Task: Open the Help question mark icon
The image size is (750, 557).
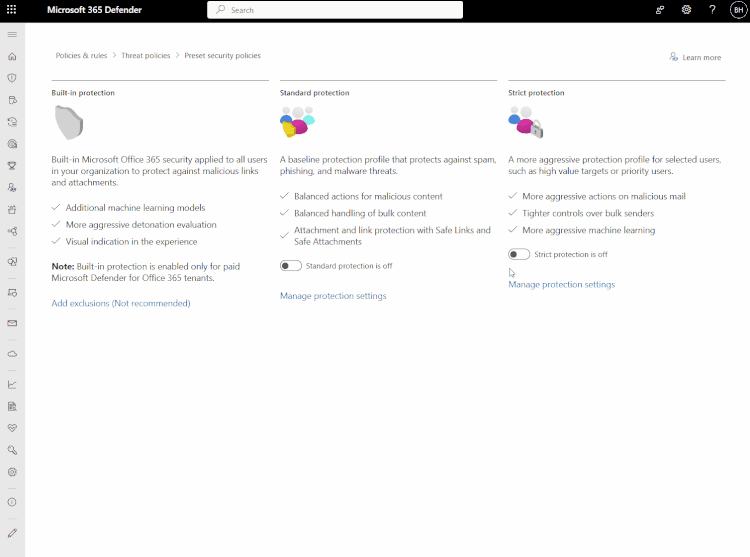Action: [x=712, y=10]
